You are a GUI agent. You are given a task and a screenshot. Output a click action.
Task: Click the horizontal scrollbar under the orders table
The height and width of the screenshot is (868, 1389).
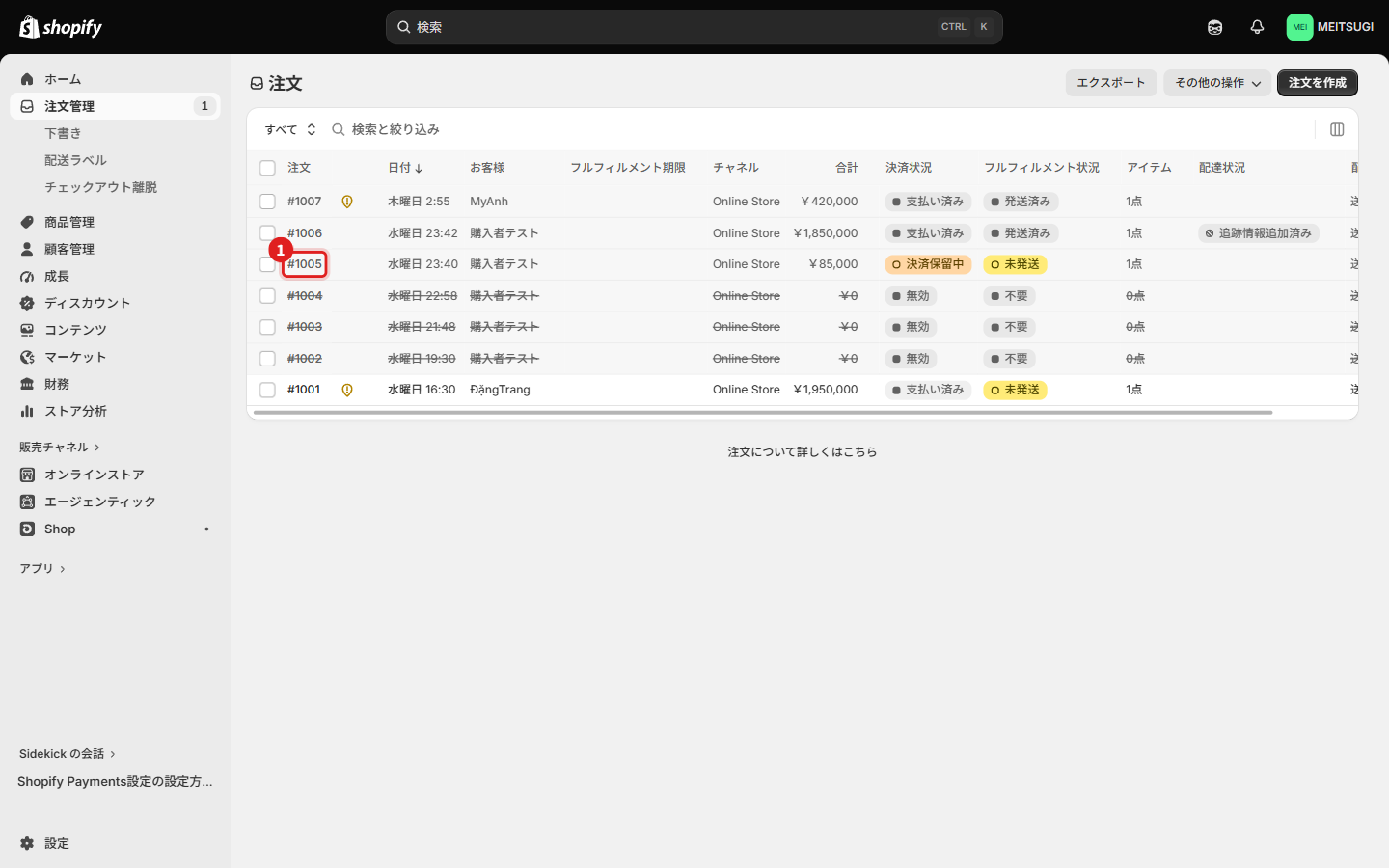coord(763,413)
